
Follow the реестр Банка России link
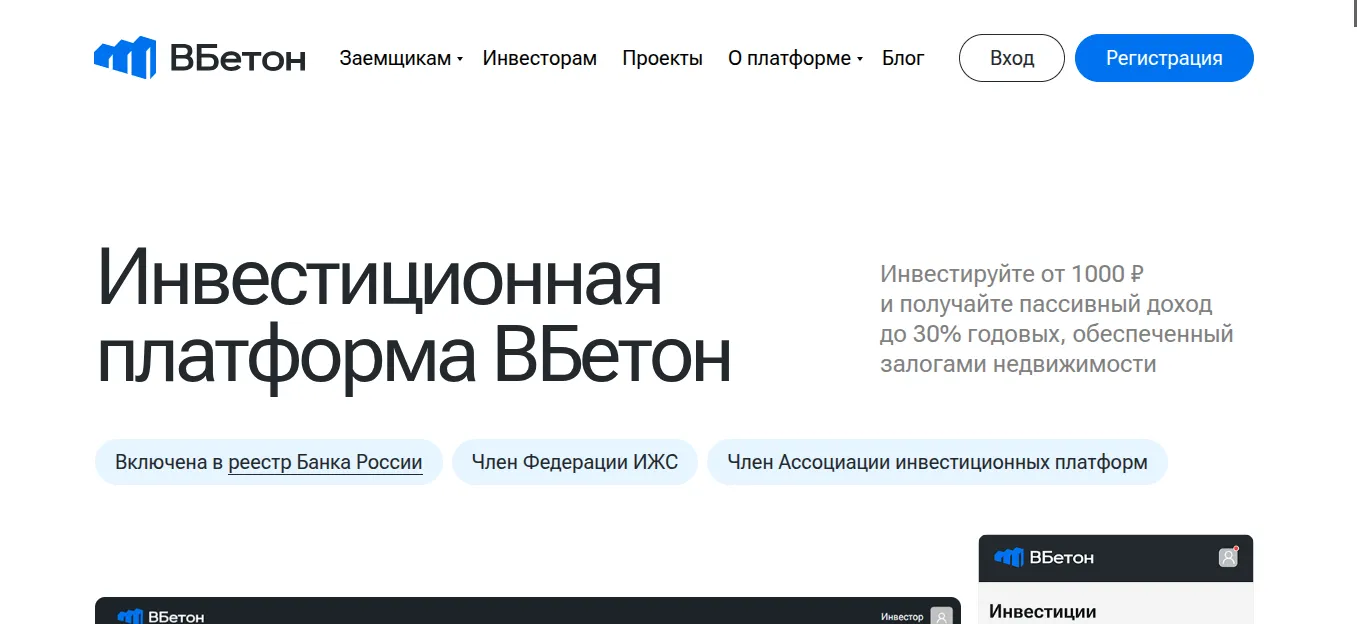pos(325,463)
